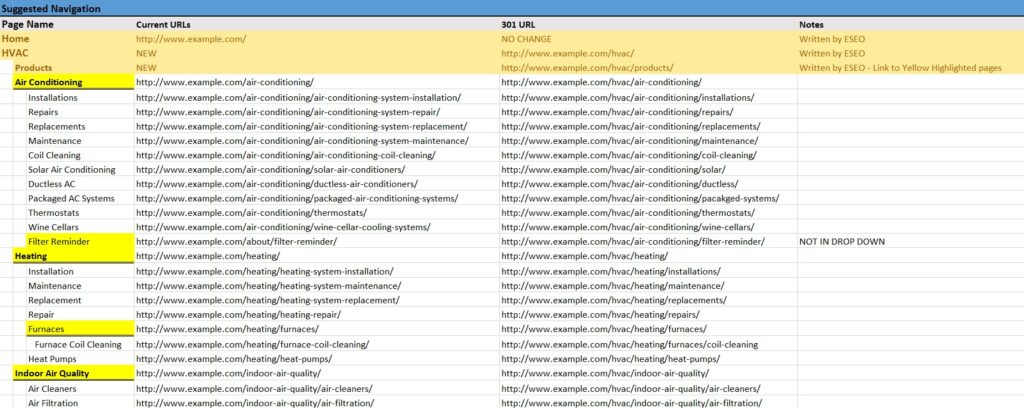Click the NOT IN DROP DOWN note cell
1024x409 pixels.
point(842,242)
